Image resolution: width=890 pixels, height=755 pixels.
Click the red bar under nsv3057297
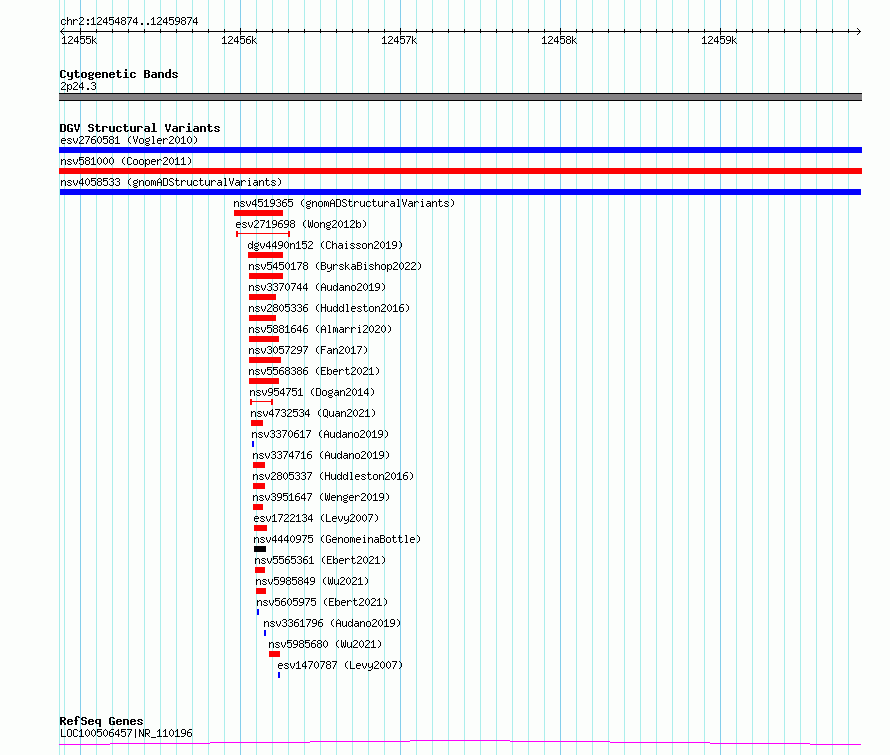(x=265, y=360)
